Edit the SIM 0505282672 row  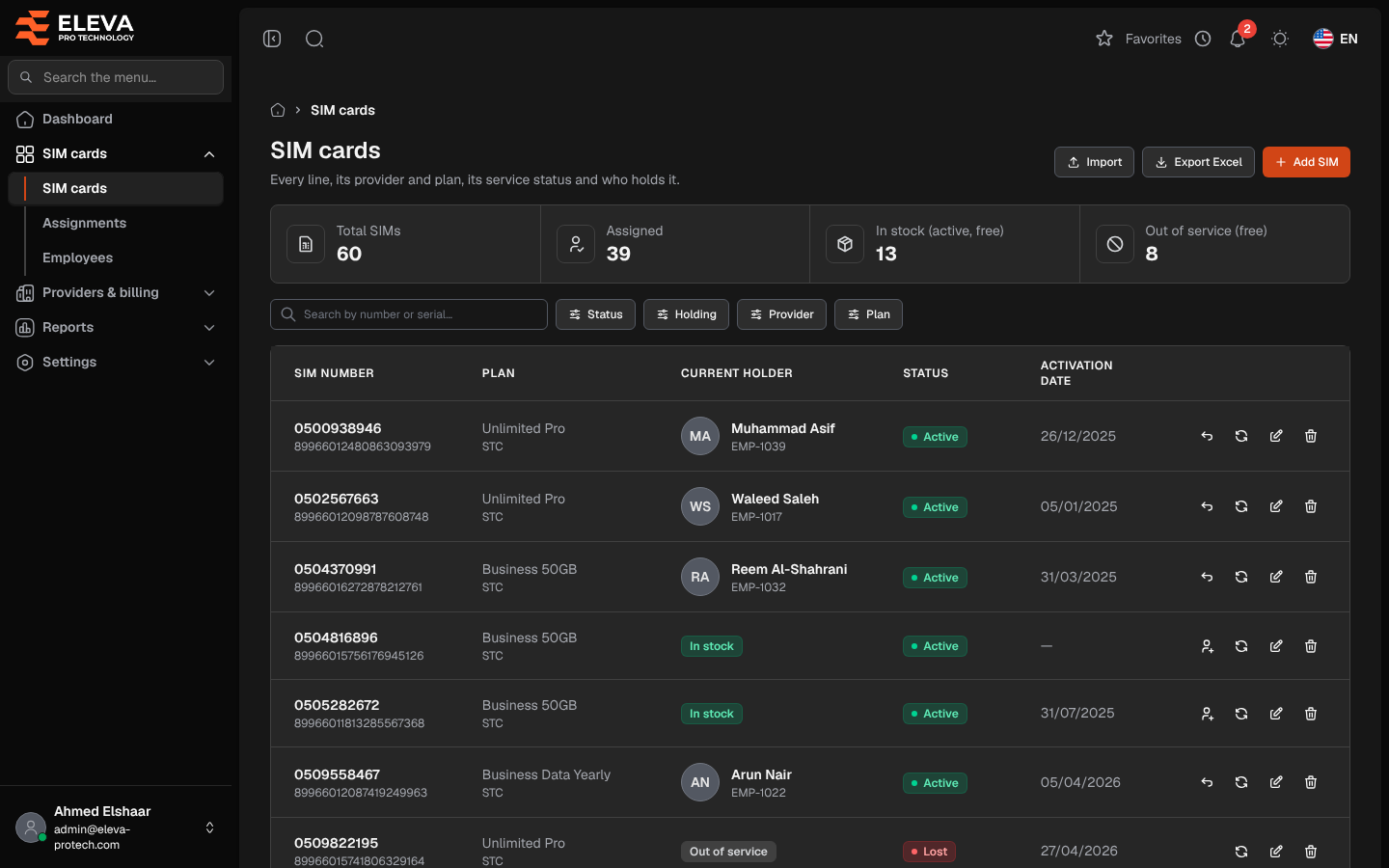click(1276, 714)
